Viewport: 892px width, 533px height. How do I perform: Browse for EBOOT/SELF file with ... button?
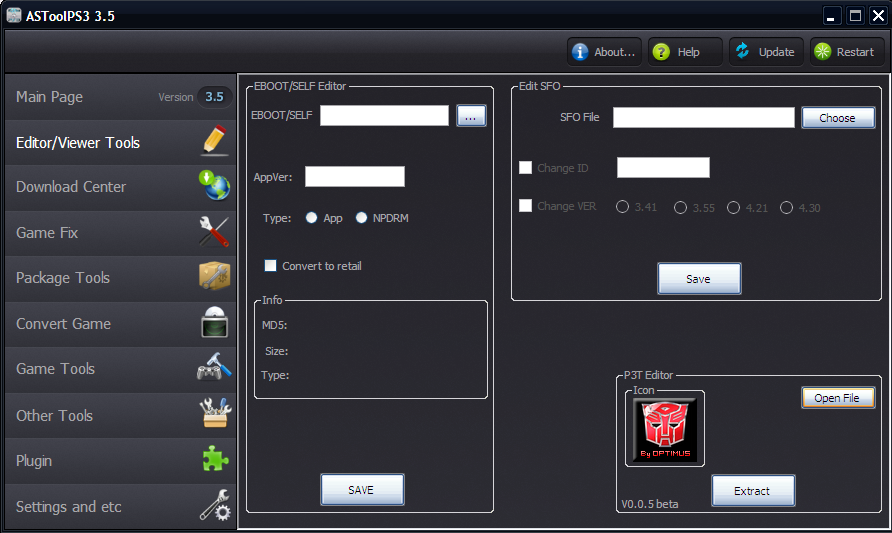471,116
